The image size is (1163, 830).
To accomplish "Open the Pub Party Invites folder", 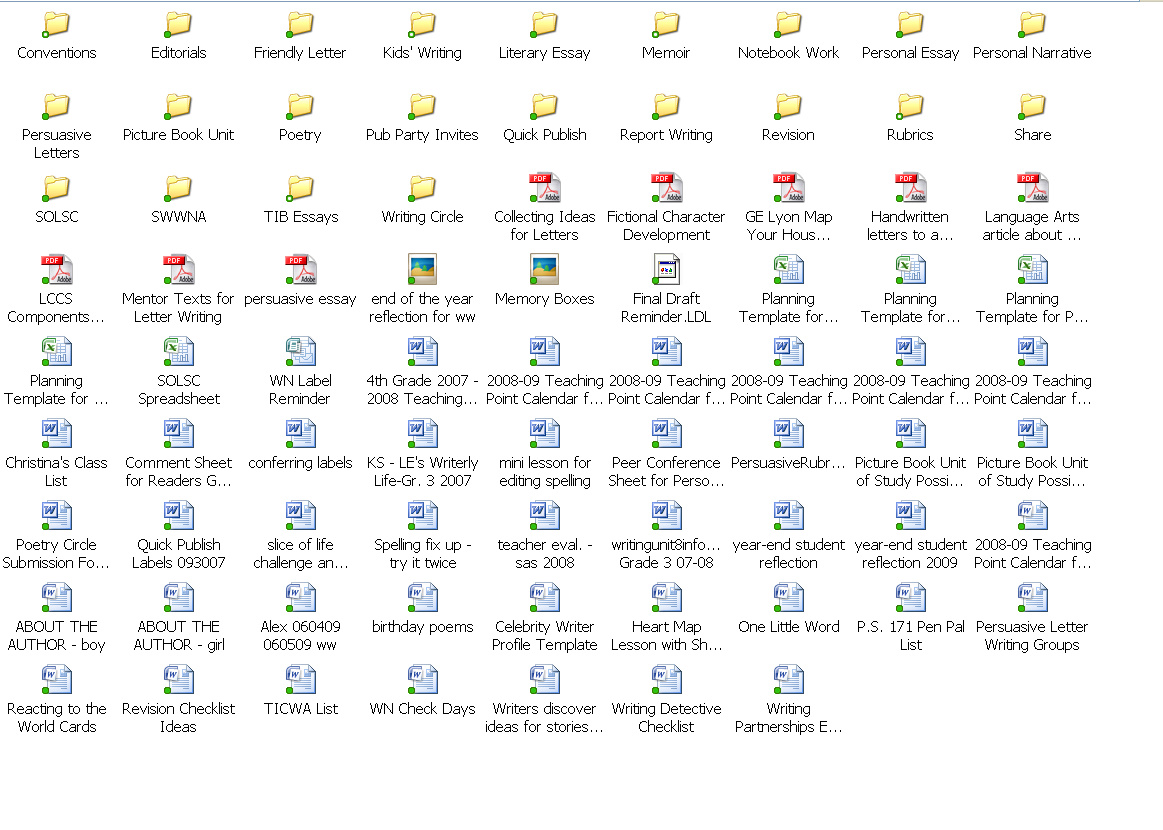I will pyautogui.click(x=423, y=107).
